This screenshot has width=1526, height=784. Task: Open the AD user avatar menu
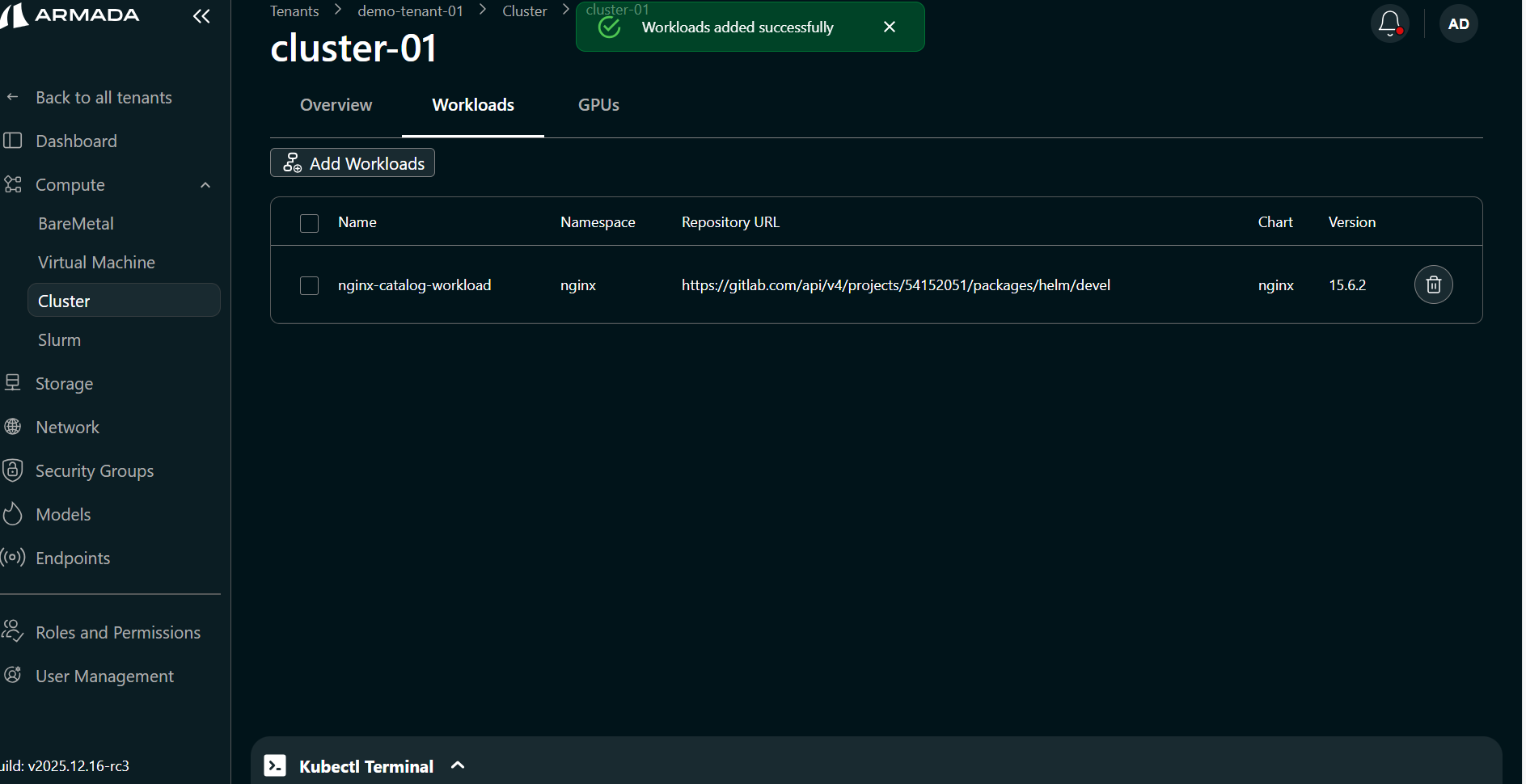coord(1458,23)
